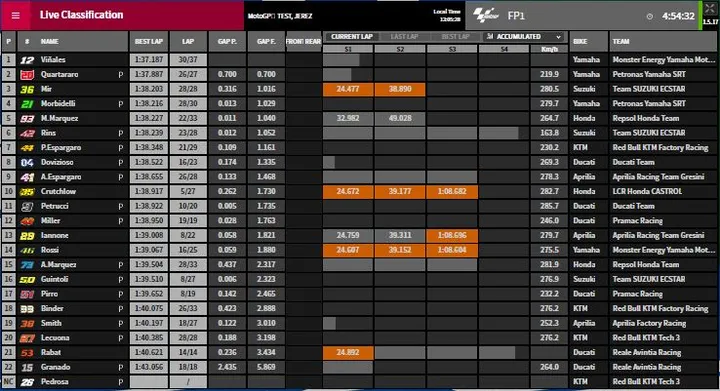720x391 pixels.
Task: Open the hamburger menu
Action: pyautogui.click(x=16, y=15)
